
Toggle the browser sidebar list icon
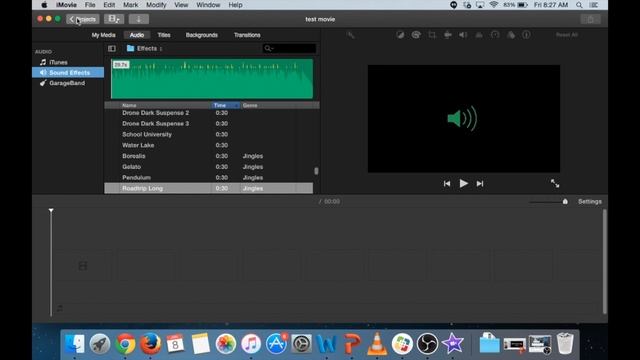coord(112,49)
